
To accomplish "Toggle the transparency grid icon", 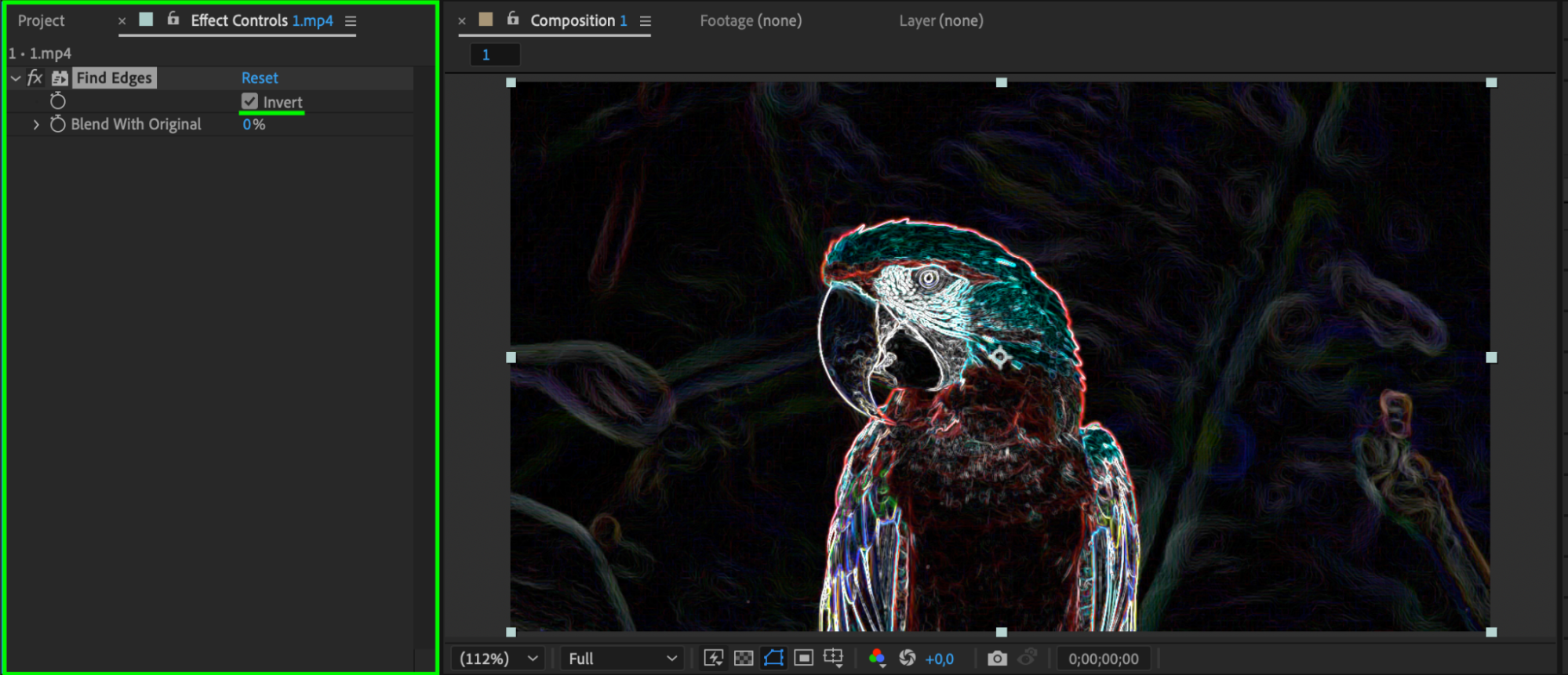I will (744, 659).
